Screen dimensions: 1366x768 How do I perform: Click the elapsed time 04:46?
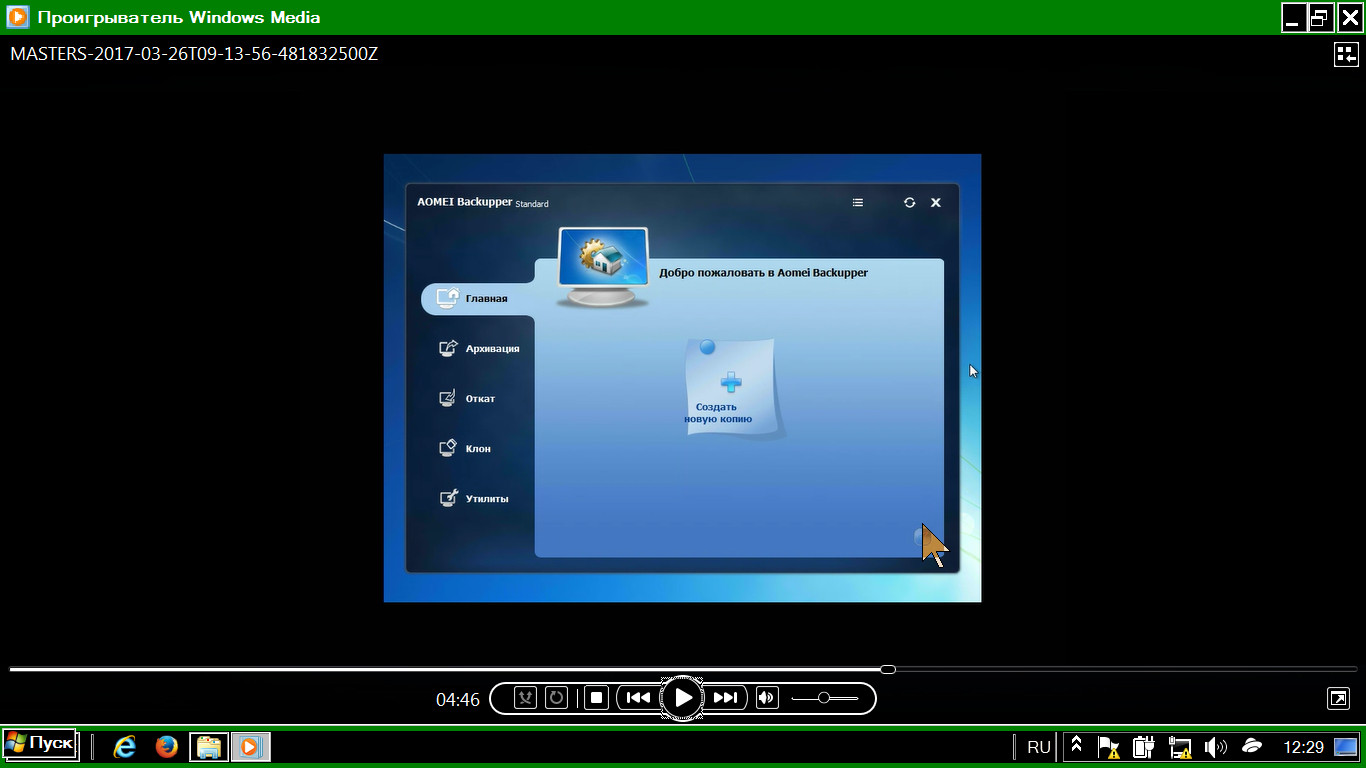[x=458, y=700]
